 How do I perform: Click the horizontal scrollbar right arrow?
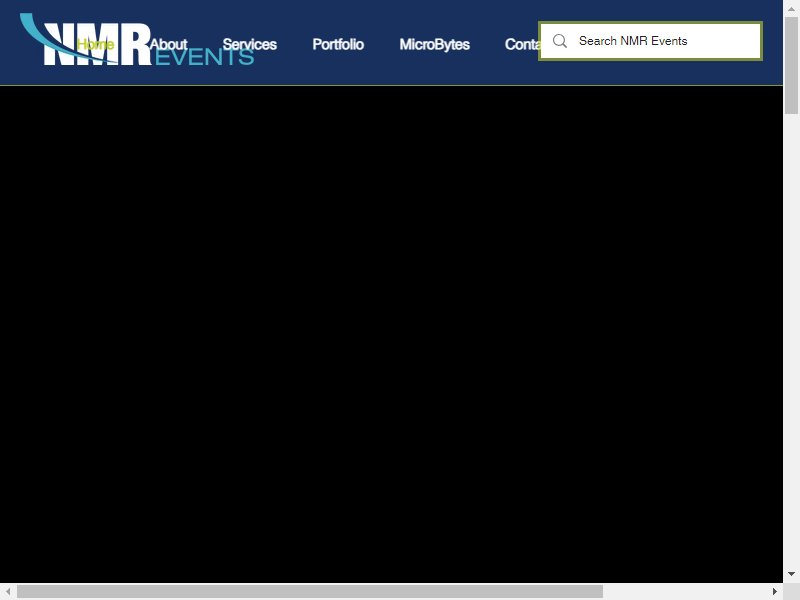coord(774,591)
